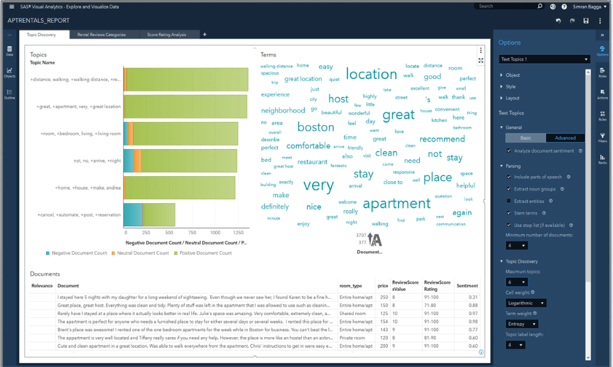Switch to Topic Discovery tab
The height and width of the screenshot is (367, 613).
(44, 34)
